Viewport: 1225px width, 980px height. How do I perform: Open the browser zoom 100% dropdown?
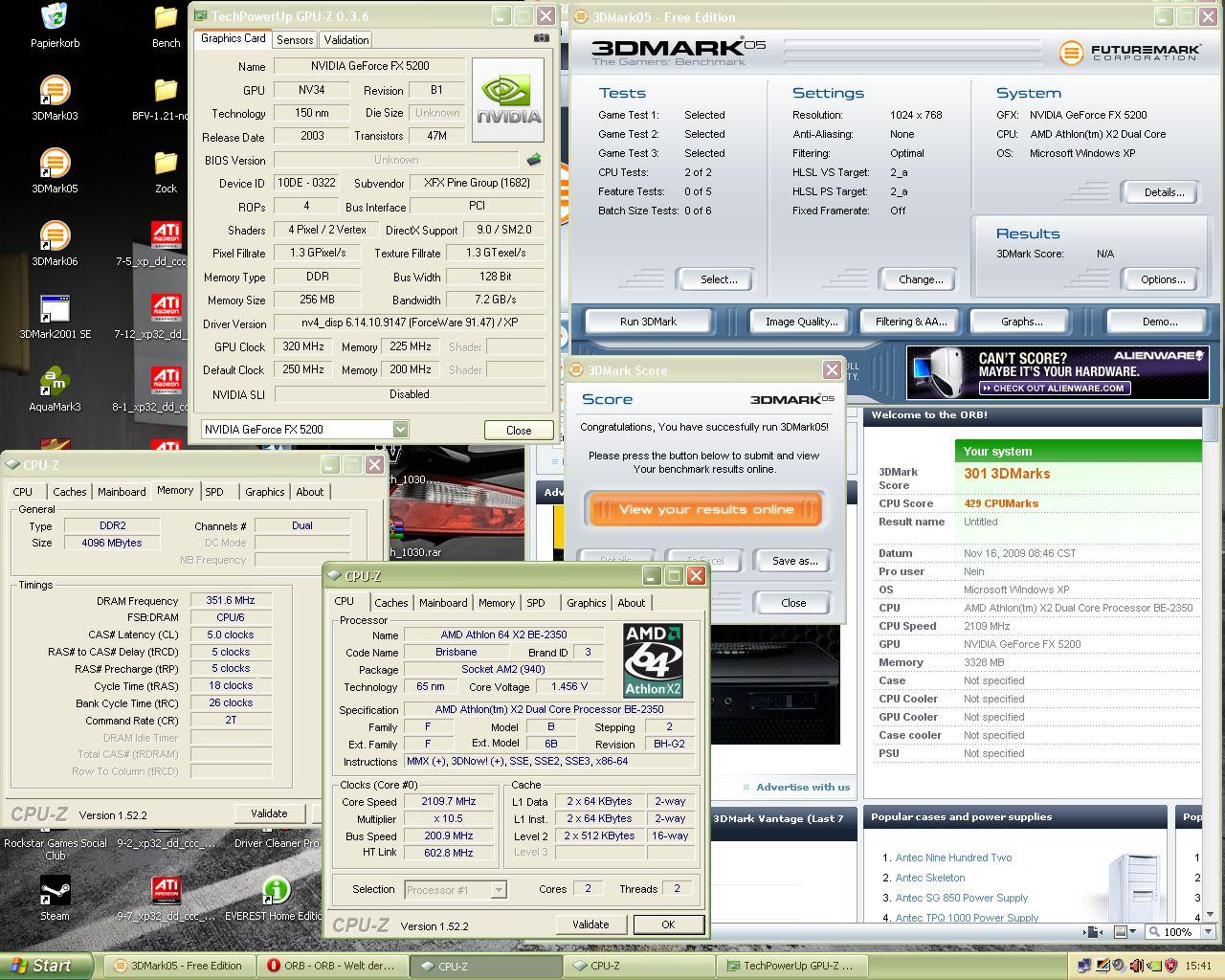point(1208,931)
